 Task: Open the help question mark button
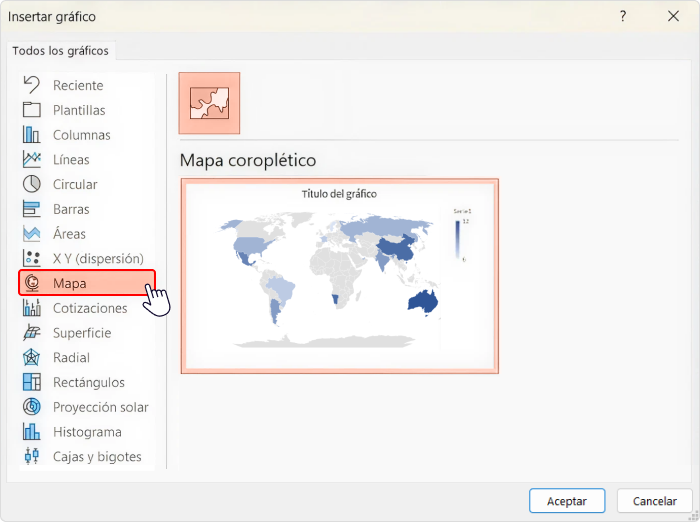click(623, 17)
